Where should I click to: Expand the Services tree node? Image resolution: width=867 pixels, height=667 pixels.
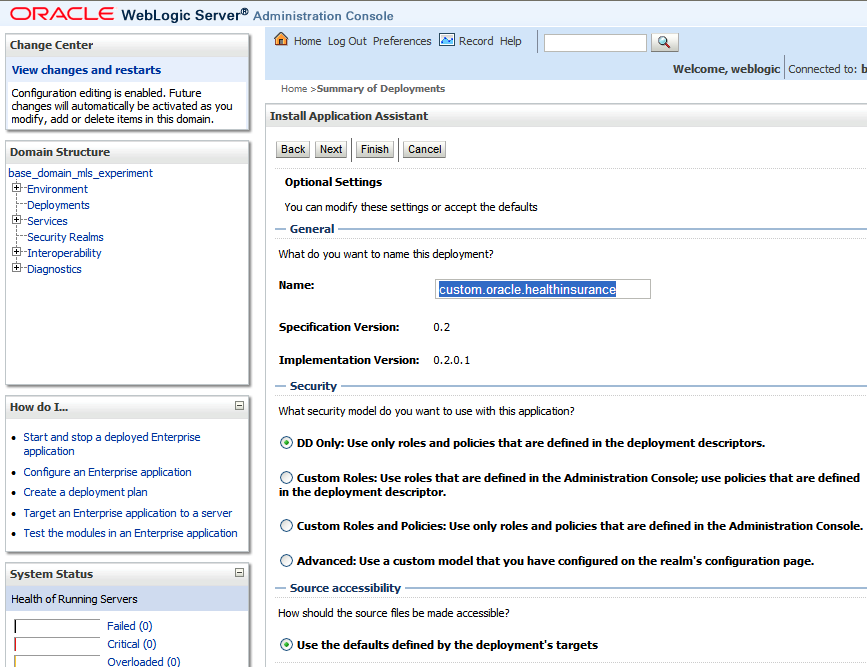coord(17,220)
